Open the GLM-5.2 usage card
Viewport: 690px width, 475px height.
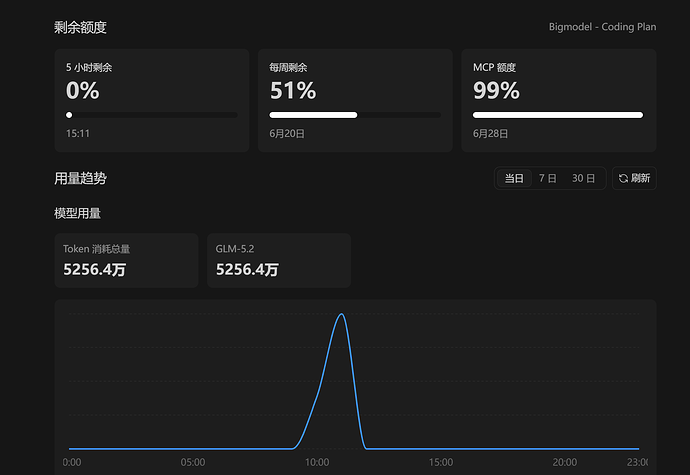coord(279,260)
